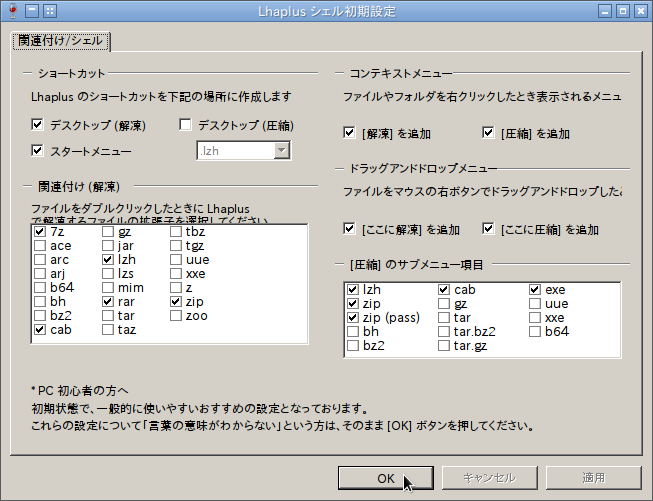This screenshot has height=501, width=653.
Task: Click the wine glass icon in the title bar
Action: pos(12,11)
